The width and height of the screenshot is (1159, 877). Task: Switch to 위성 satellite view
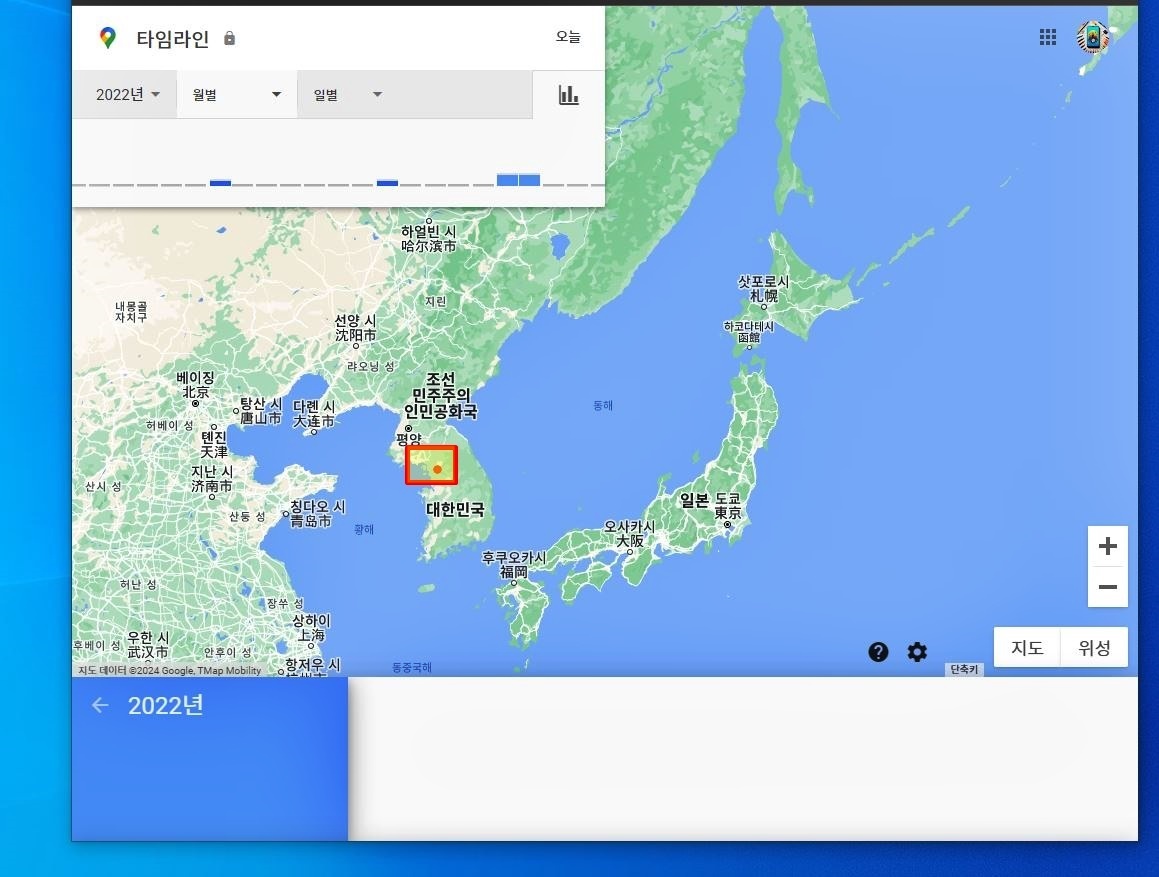(1094, 648)
